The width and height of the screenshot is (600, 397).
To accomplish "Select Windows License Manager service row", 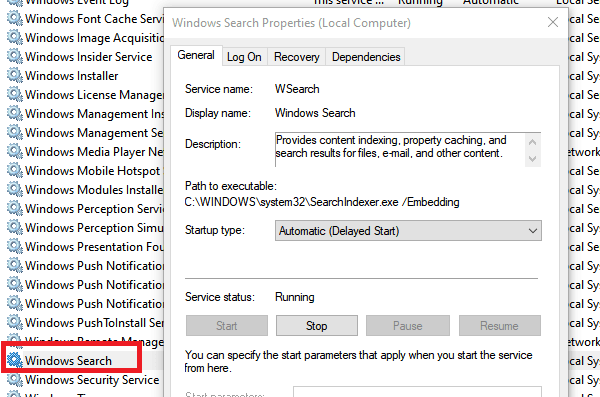I will click(x=94, y=95).
